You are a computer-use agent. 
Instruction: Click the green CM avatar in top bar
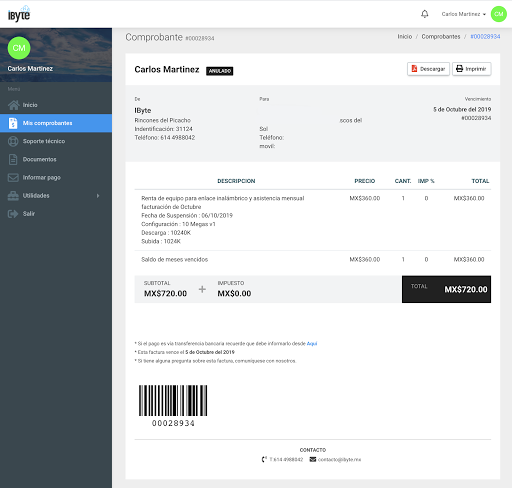(499, 14)
